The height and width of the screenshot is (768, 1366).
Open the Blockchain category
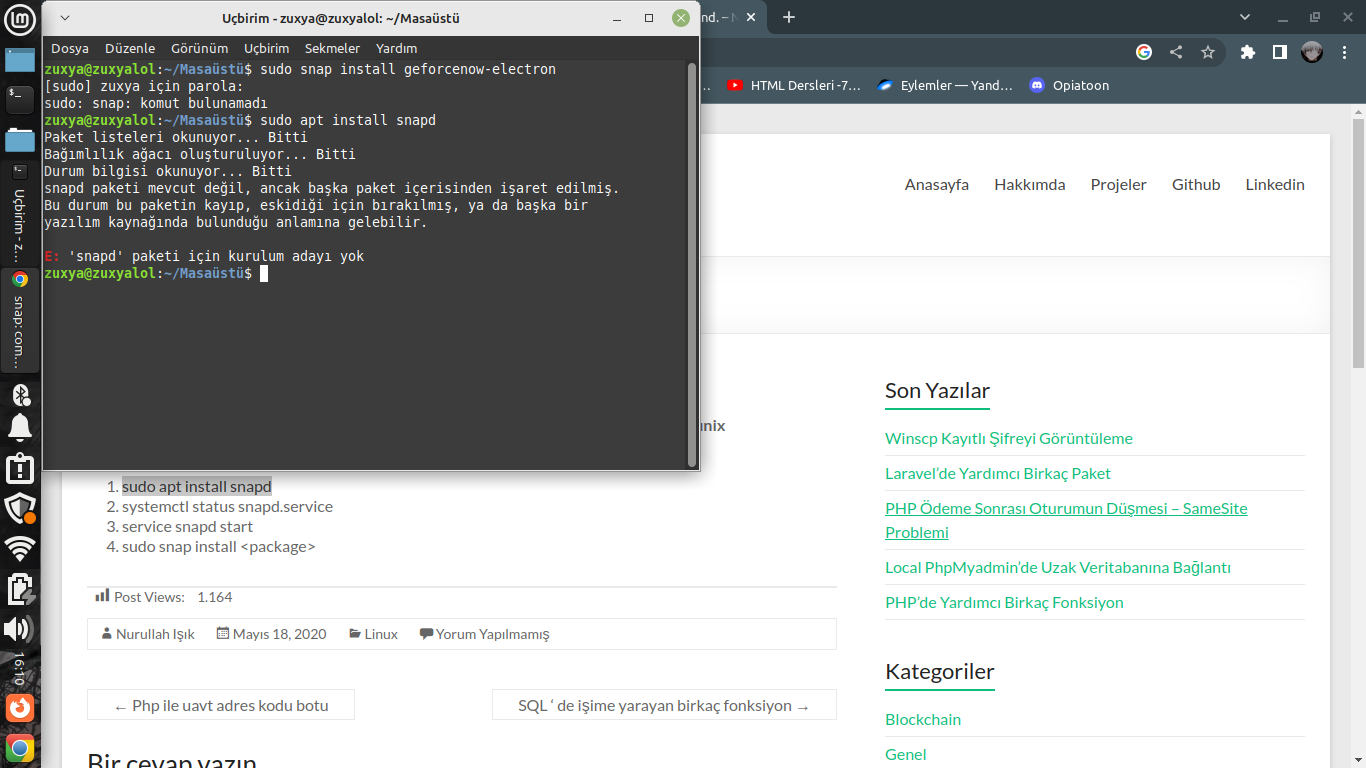923,719
